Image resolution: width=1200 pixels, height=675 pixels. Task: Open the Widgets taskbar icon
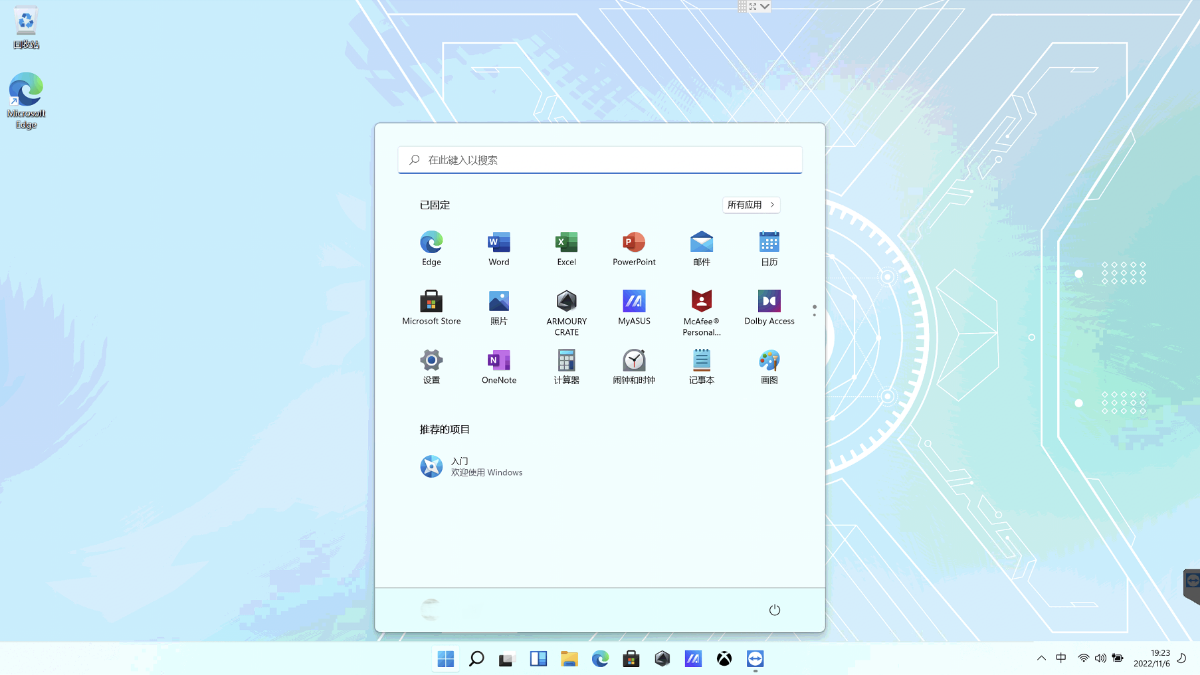click(x=538, y=659)
